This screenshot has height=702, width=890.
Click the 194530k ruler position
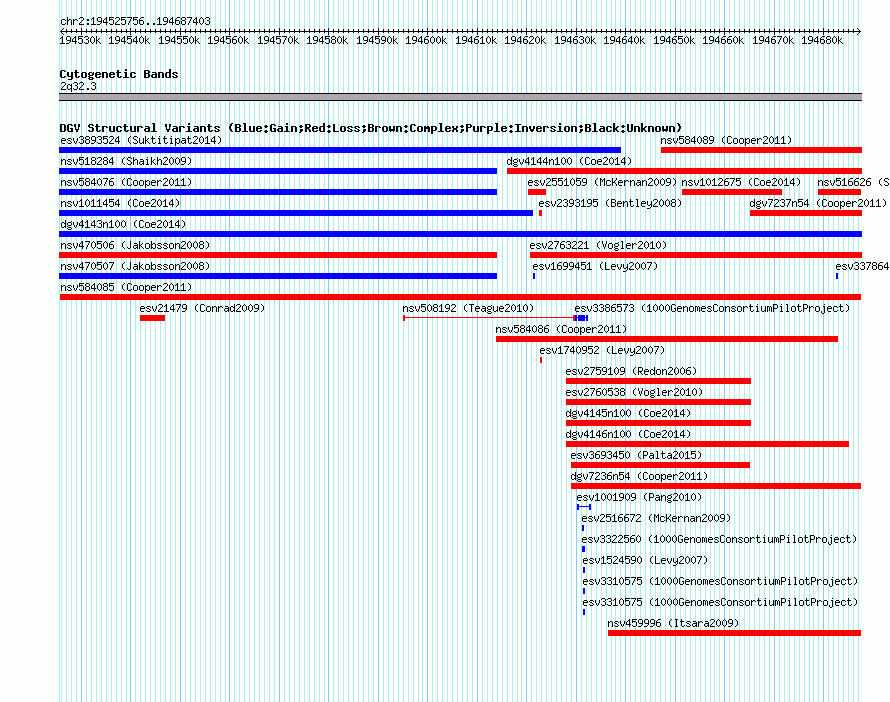pyautogui.click(x=80, y=40)
